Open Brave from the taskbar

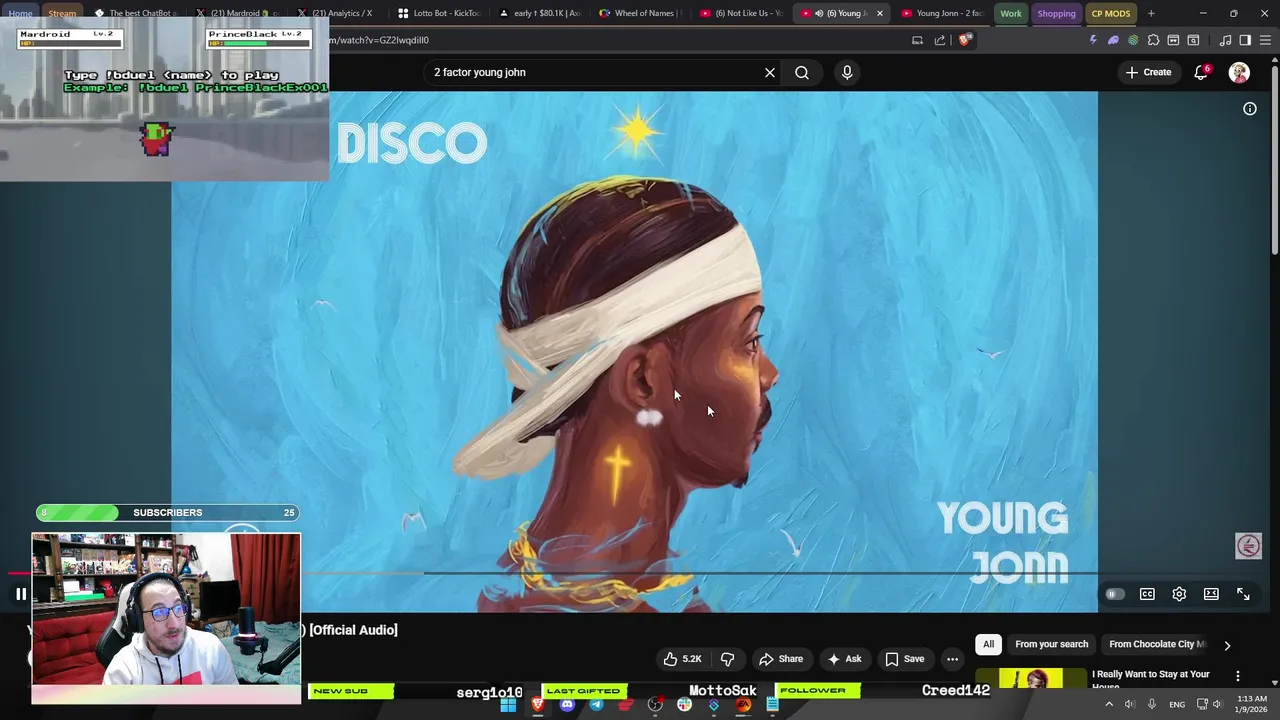(x=538, y=704)
